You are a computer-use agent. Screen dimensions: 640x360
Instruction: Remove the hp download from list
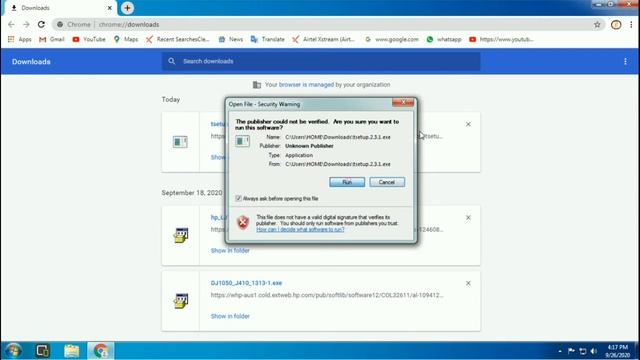point(468,218)
